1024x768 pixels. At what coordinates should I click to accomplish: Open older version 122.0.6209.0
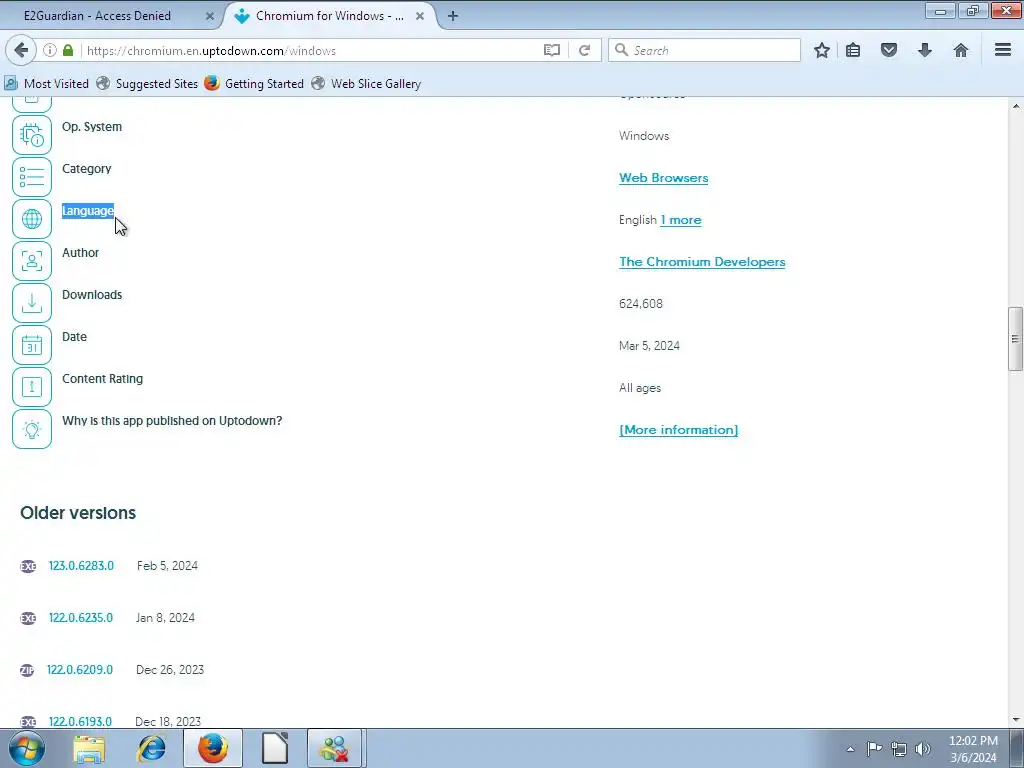80,669
